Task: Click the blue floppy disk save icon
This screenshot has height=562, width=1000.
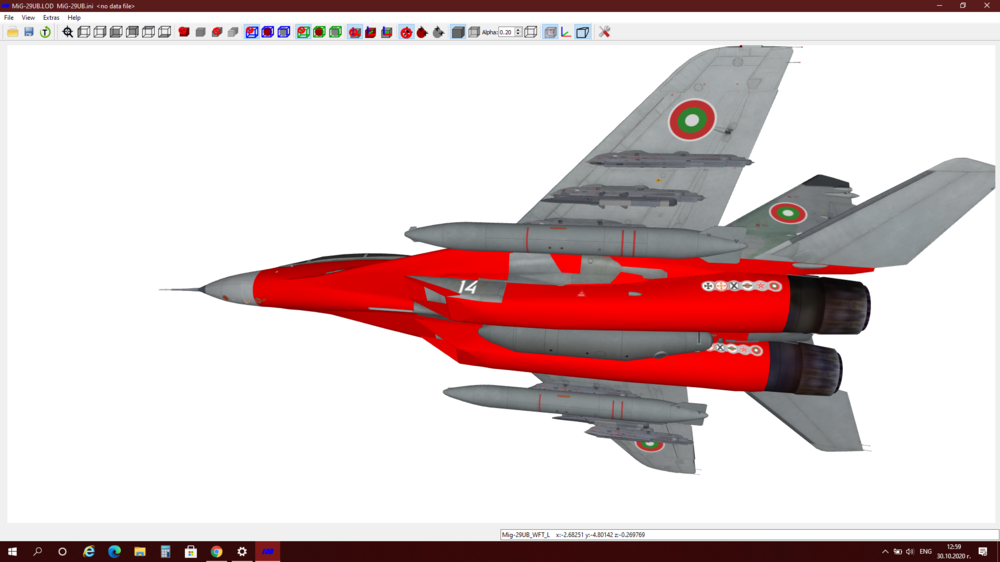Action: [29, 32]
